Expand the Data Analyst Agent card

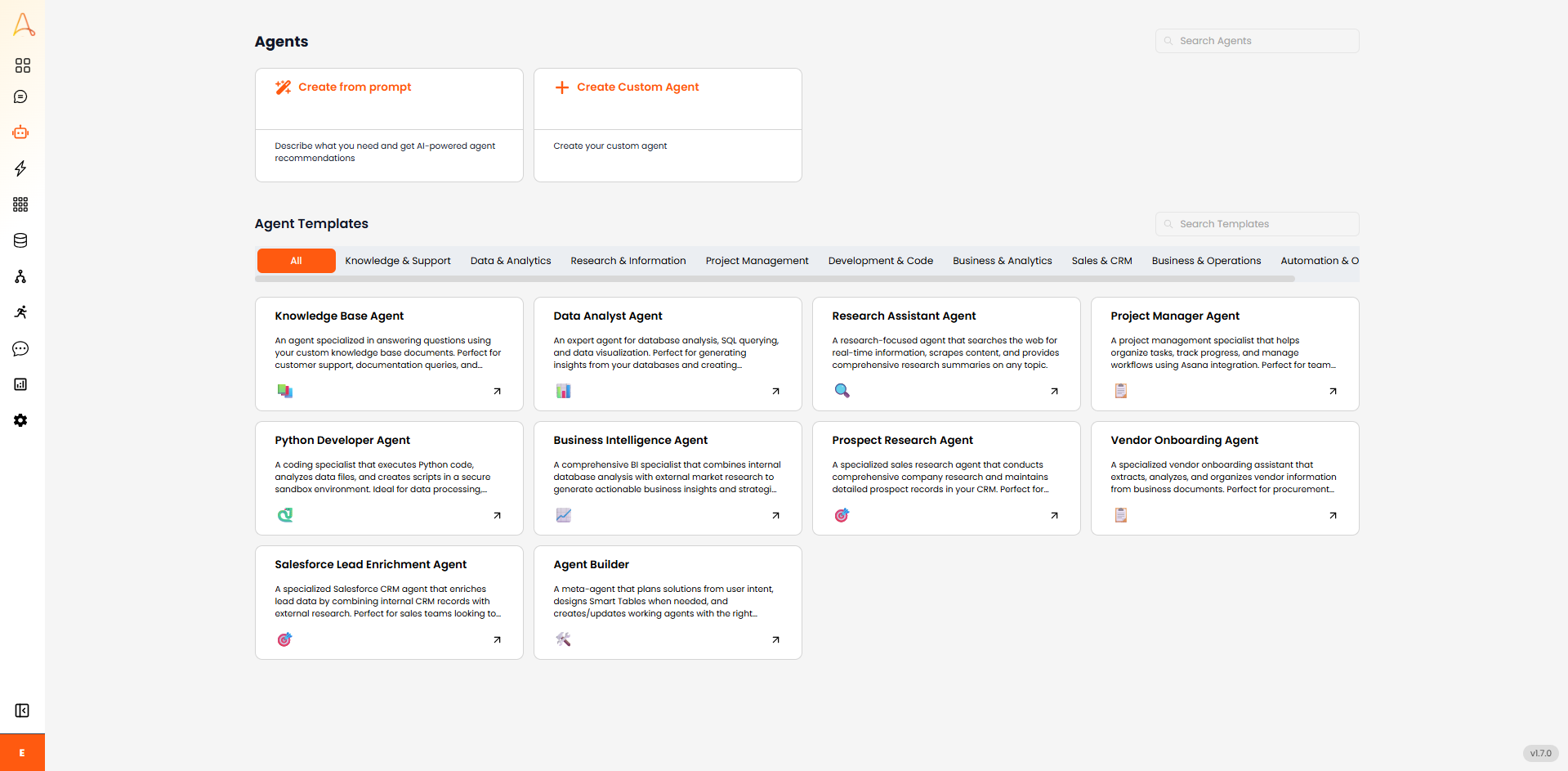pos(775,391)
